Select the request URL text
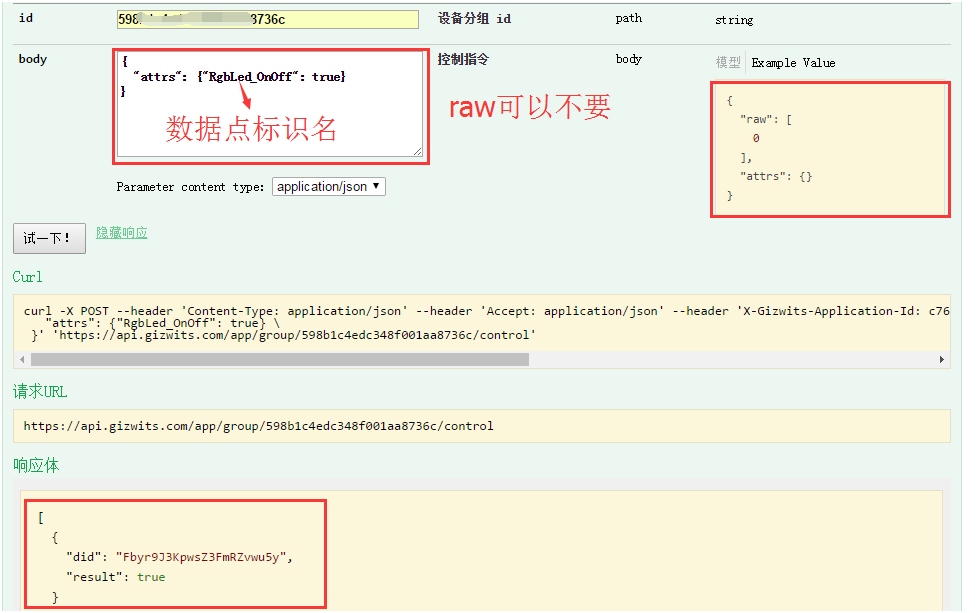 click(246, 426)
